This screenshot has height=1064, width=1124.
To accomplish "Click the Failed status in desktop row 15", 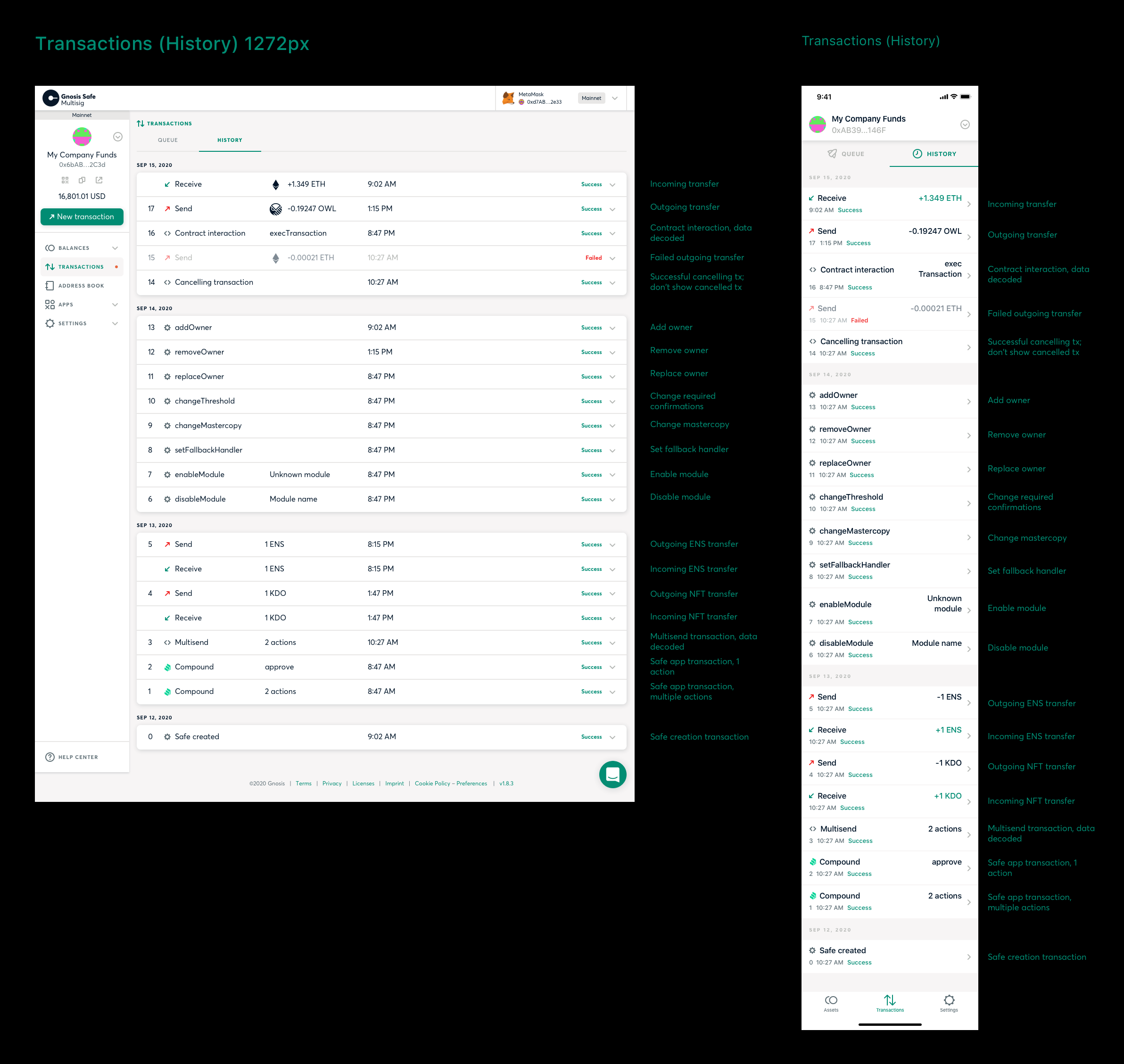I will click(x=594, y=258).
